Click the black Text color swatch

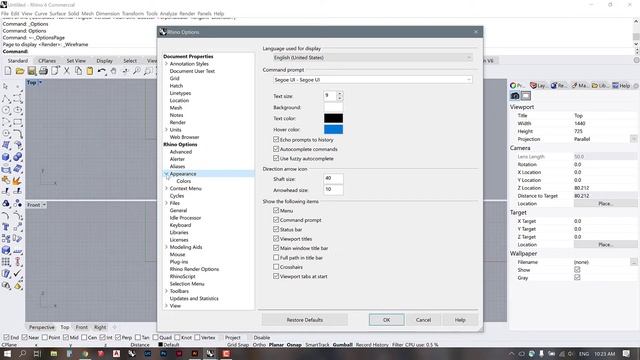[x=333, y=118]
